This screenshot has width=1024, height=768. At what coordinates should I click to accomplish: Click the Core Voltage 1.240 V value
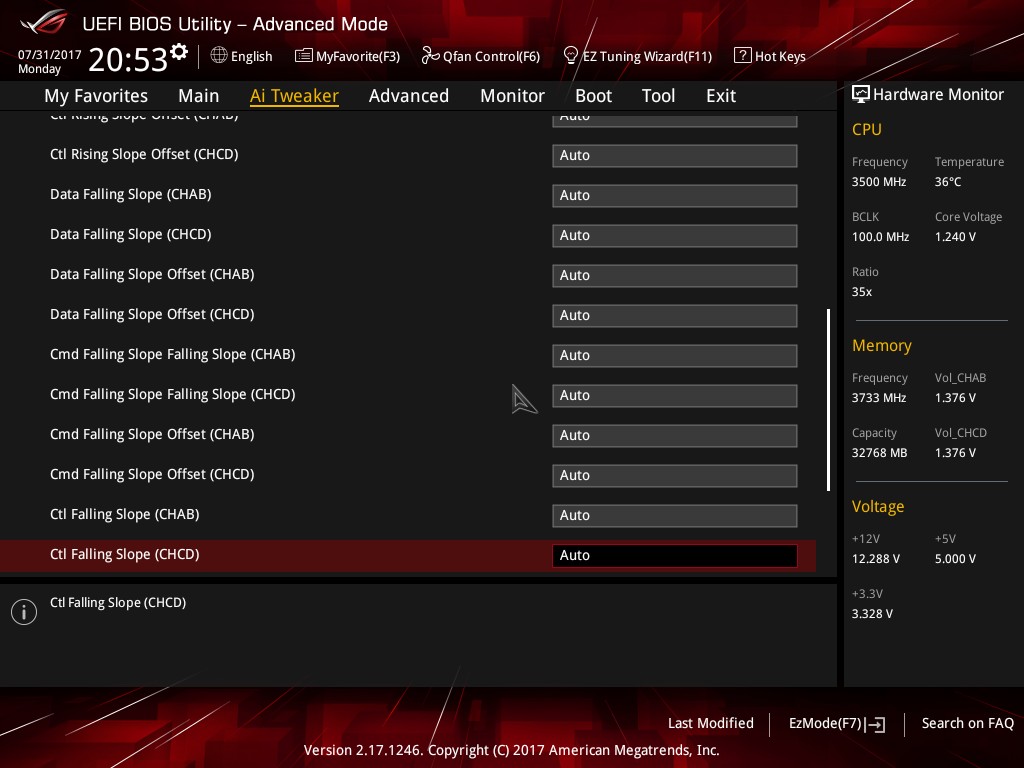point(955,237)
